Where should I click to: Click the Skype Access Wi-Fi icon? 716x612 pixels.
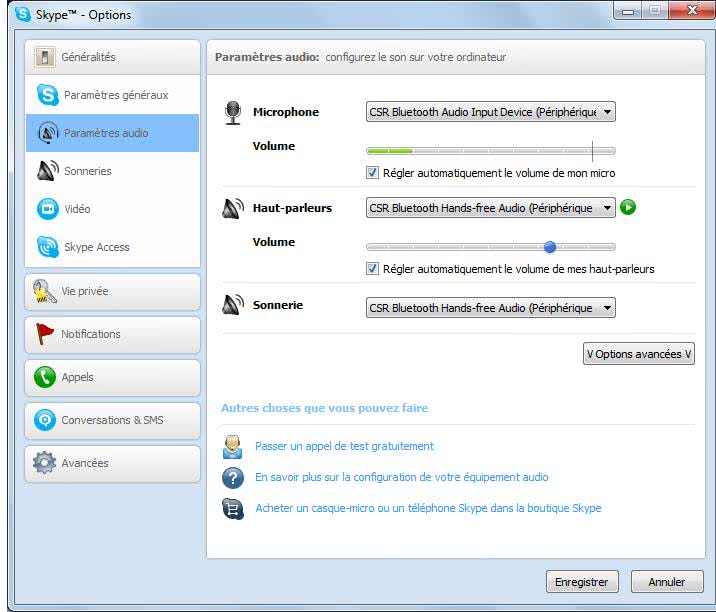coord(47,247)
